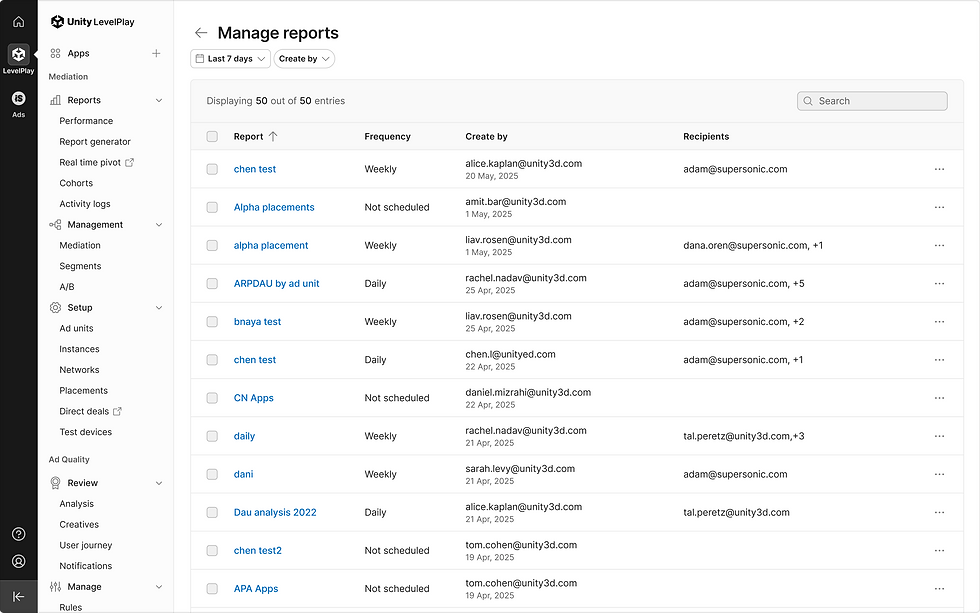The image size is (980, 613).
Task: Open Creatives under Review
Action: click(79, 524)
